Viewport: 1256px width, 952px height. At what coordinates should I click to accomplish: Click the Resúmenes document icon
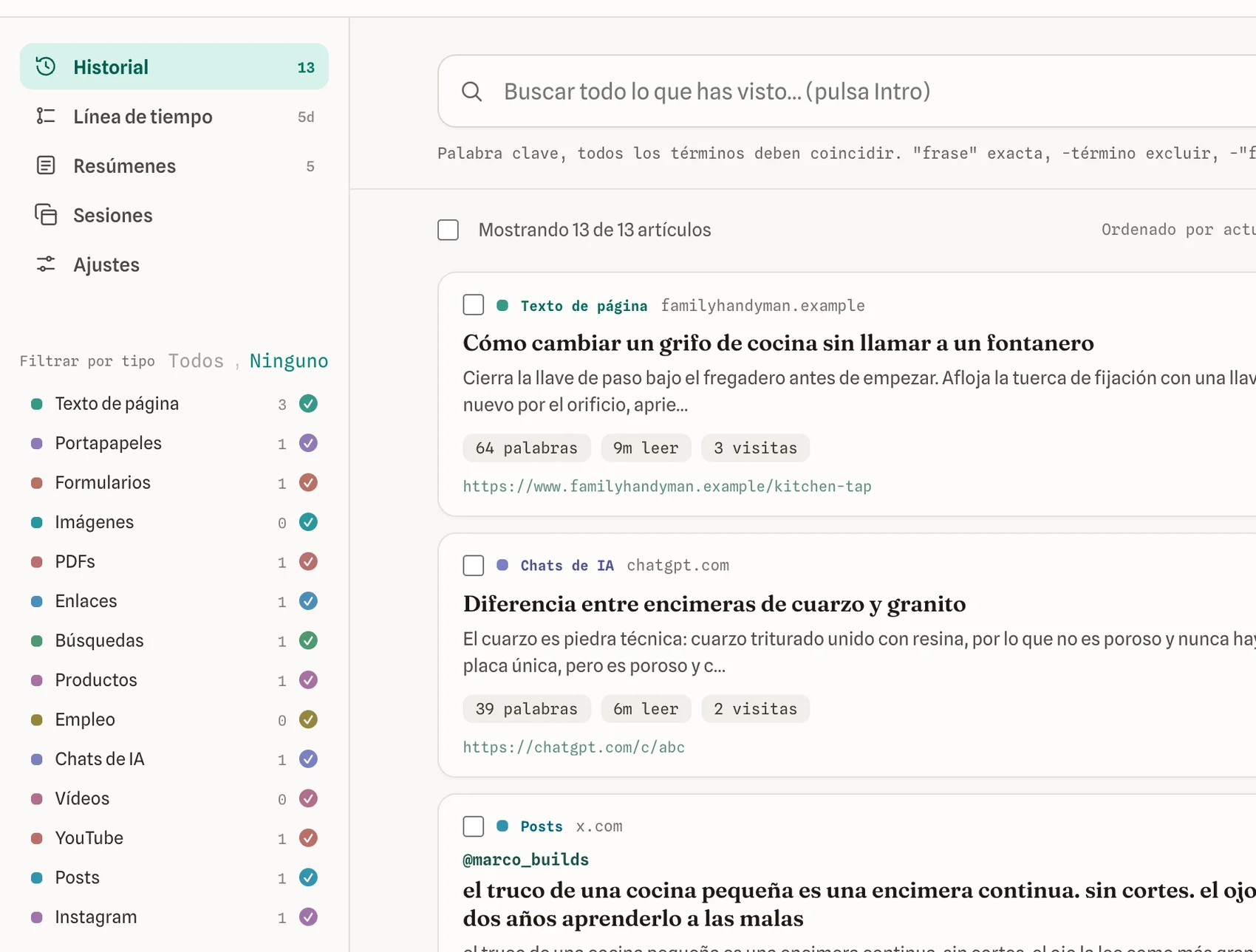[46, 165]
